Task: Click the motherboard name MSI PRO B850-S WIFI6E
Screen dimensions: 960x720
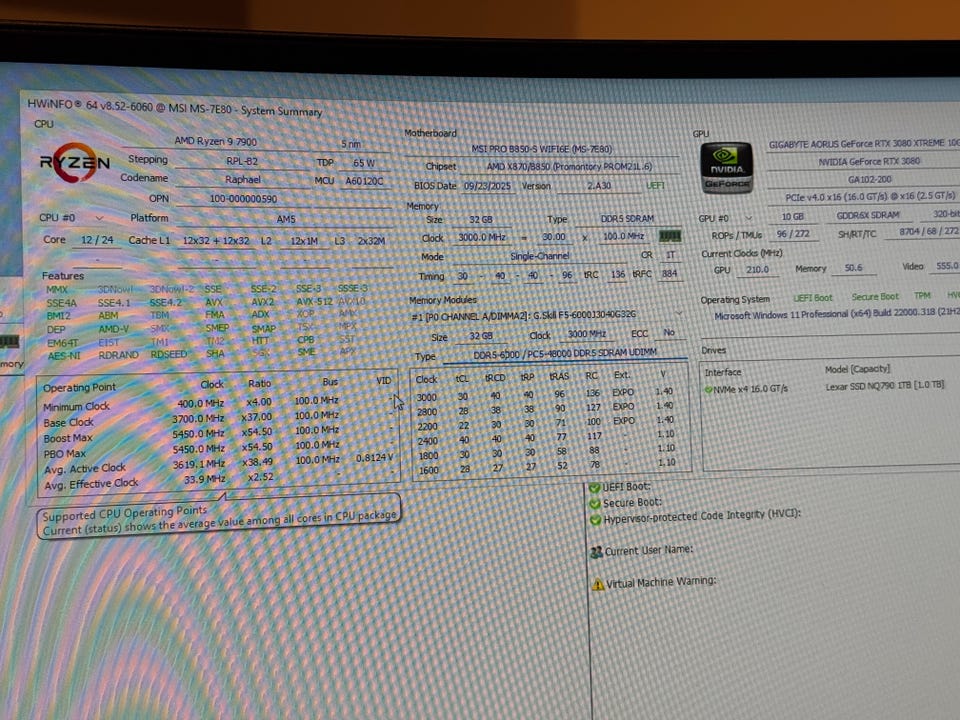Action: coord(541,149)
